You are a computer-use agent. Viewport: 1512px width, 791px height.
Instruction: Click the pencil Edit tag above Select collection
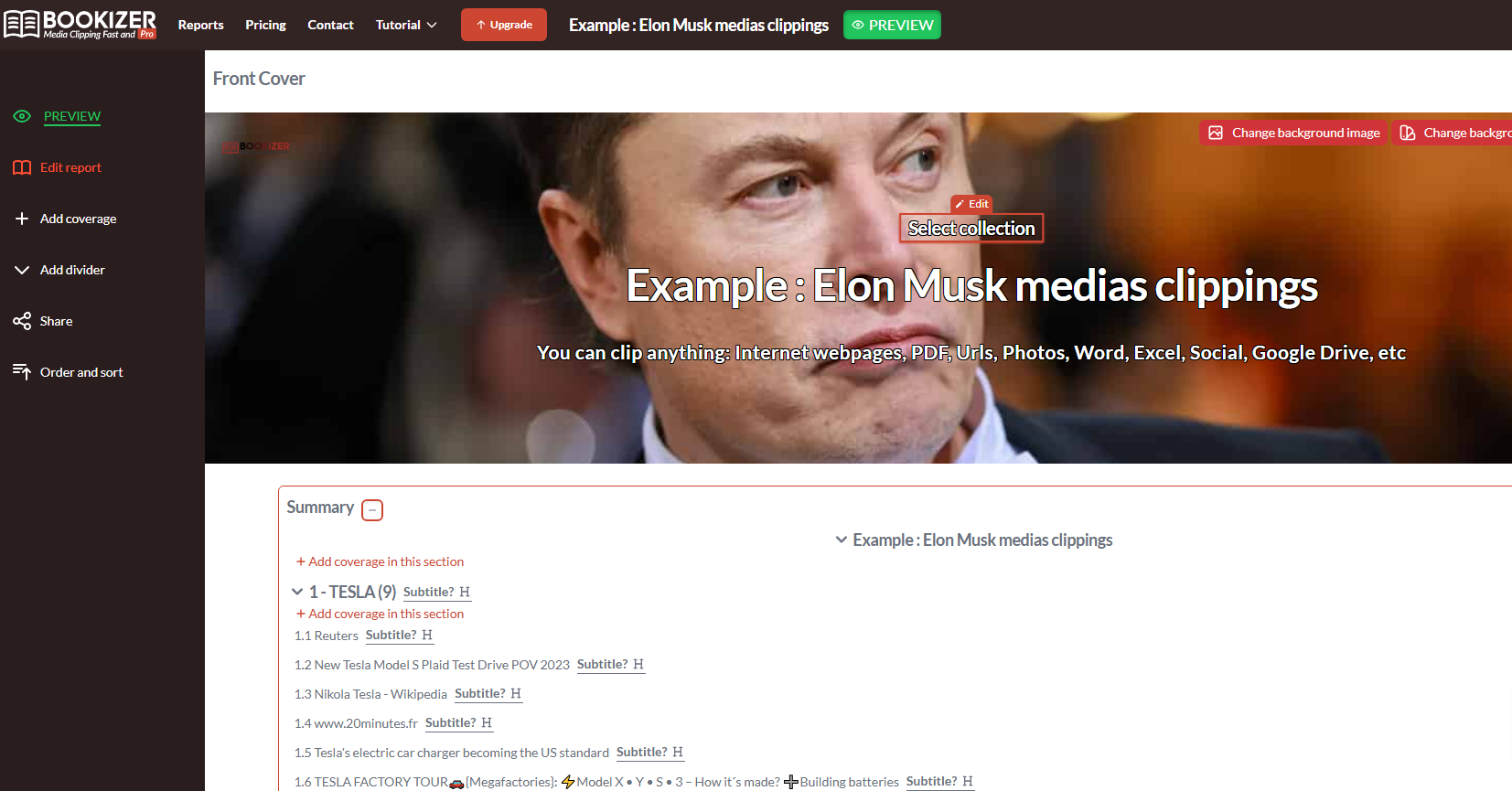[971, 204]
